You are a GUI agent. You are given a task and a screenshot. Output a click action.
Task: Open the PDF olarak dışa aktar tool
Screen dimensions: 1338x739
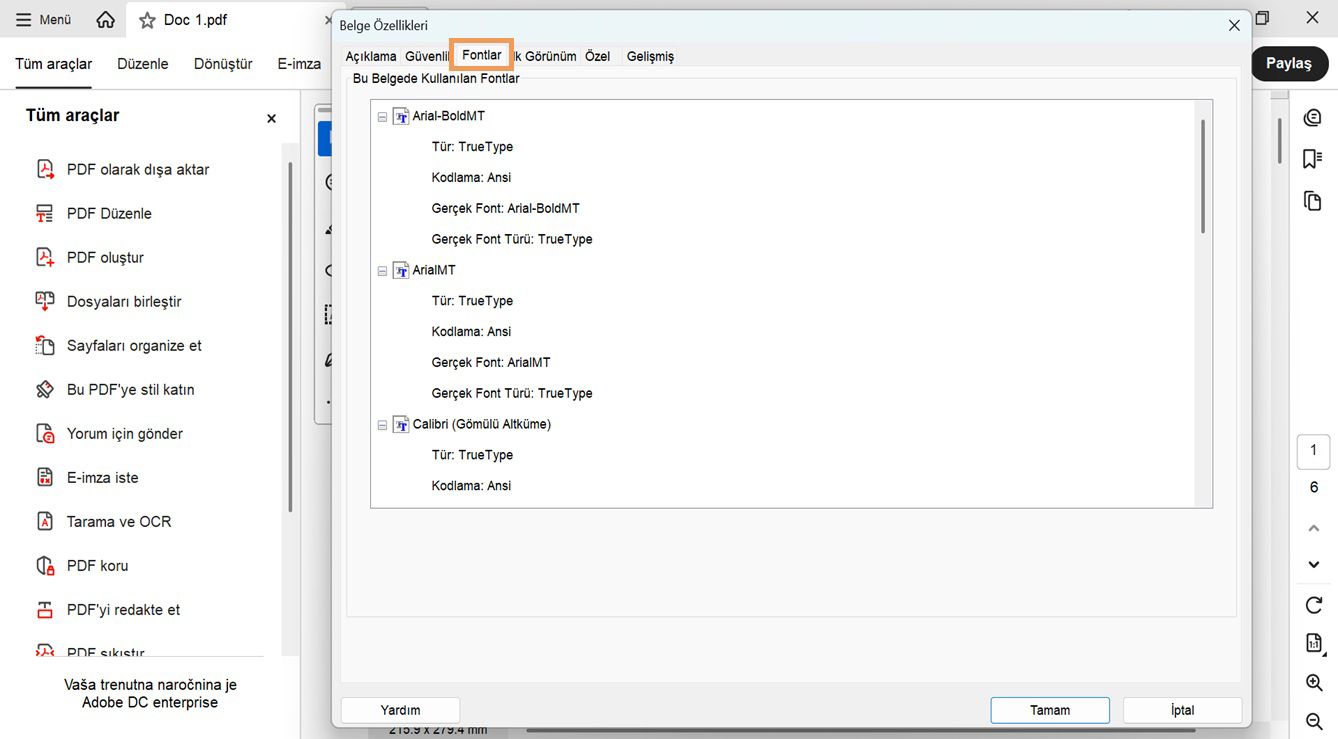click(x=123, y=169)
